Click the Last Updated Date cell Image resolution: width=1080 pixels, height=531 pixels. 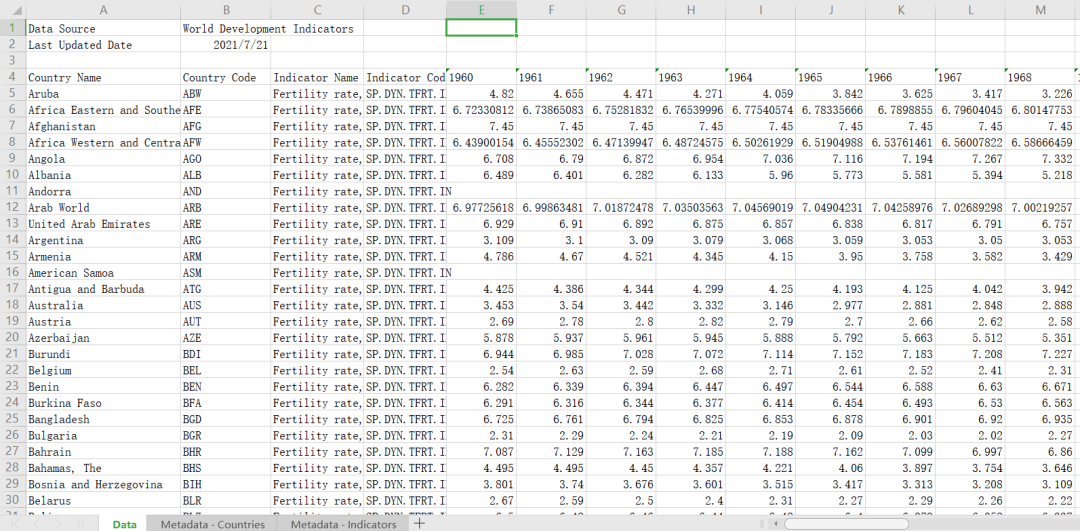[x=80, y=45]
